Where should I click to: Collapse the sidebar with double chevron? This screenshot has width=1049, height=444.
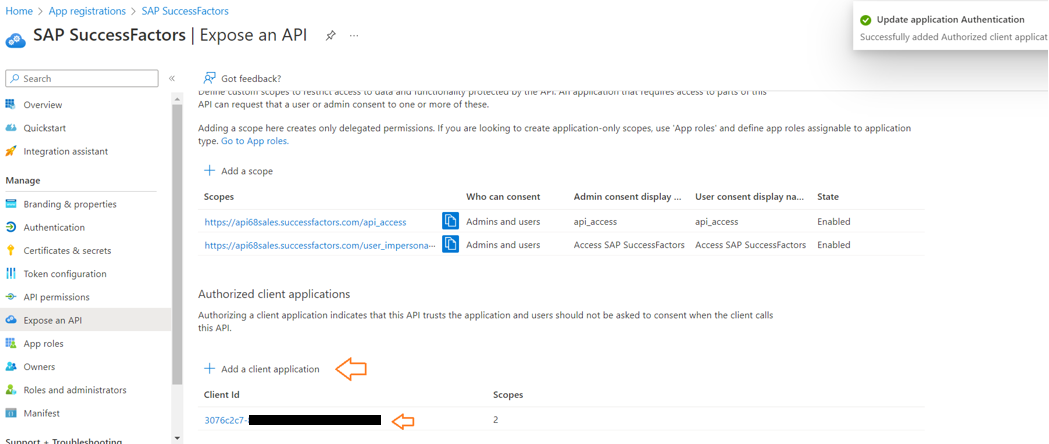(172, 78)
